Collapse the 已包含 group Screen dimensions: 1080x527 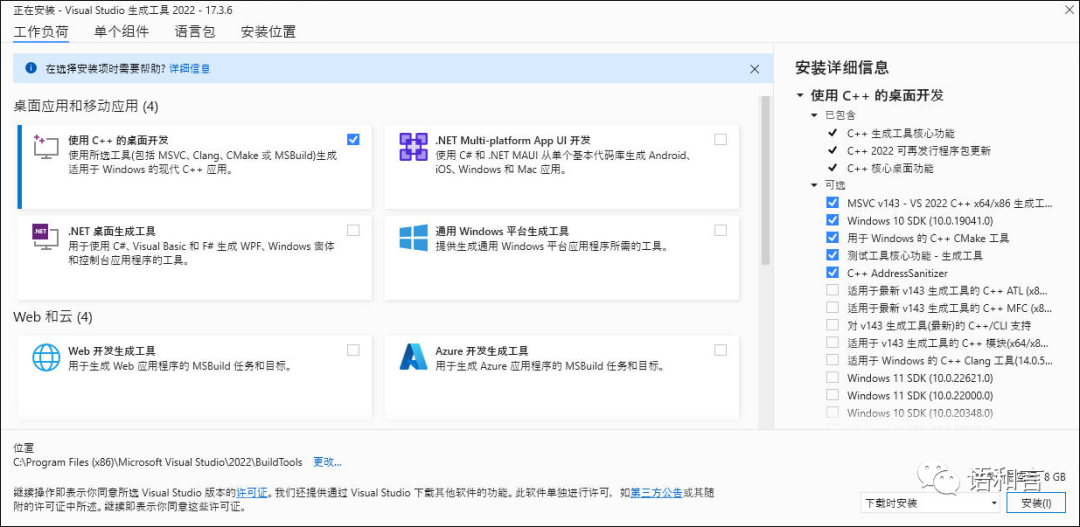815,115
